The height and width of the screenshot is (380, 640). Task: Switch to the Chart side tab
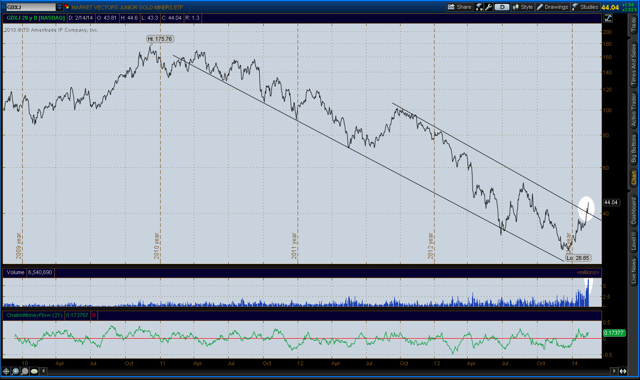point(633,178)
